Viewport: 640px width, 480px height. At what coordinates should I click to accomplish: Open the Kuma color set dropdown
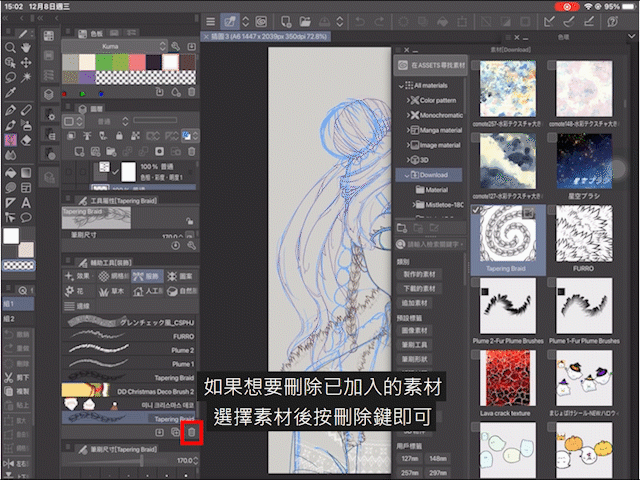(x=114, y=46)
